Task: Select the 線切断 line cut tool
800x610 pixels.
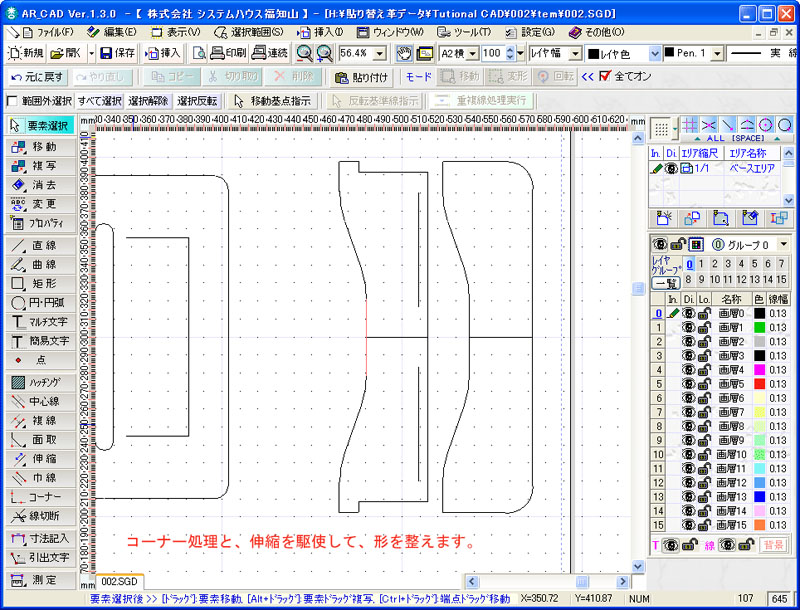Action: (41, 516)
